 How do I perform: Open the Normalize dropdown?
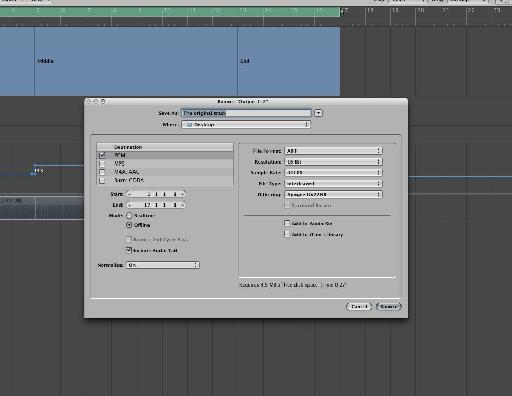click(x=163, y=265)
